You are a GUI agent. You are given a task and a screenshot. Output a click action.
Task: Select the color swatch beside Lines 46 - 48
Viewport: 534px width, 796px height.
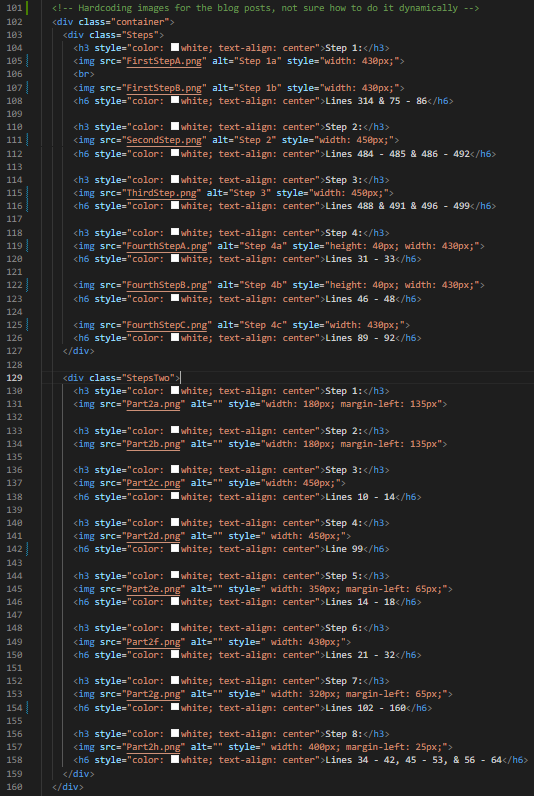(175, 298)
